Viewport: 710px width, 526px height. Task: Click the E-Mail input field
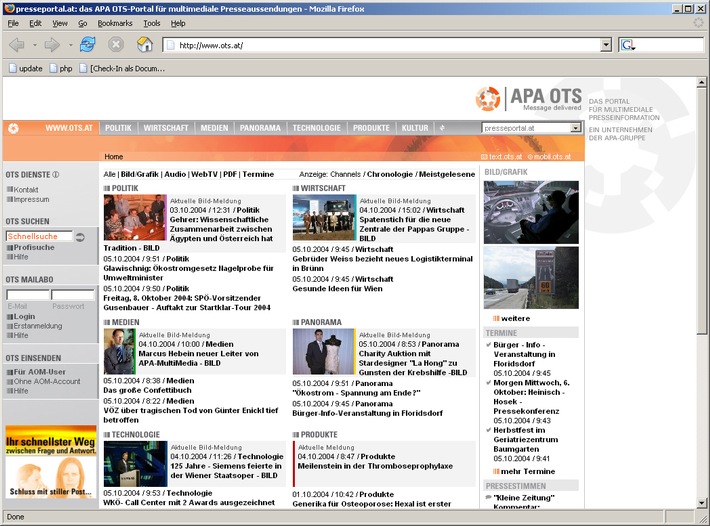28,295
